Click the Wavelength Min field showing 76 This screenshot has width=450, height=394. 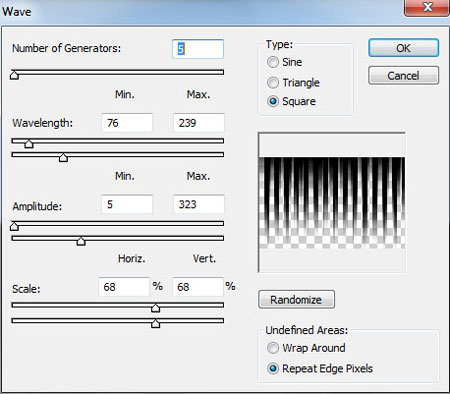tap(127, 123)
